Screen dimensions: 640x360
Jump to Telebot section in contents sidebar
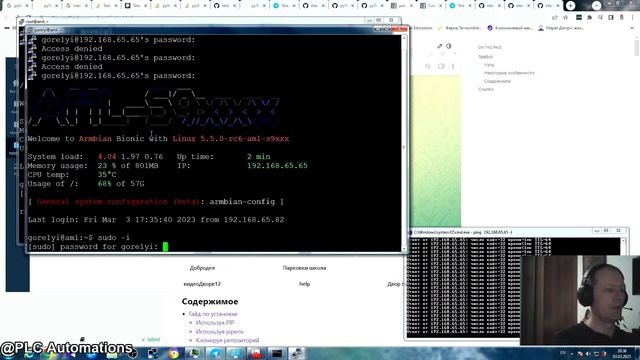[x=485, y=57]
